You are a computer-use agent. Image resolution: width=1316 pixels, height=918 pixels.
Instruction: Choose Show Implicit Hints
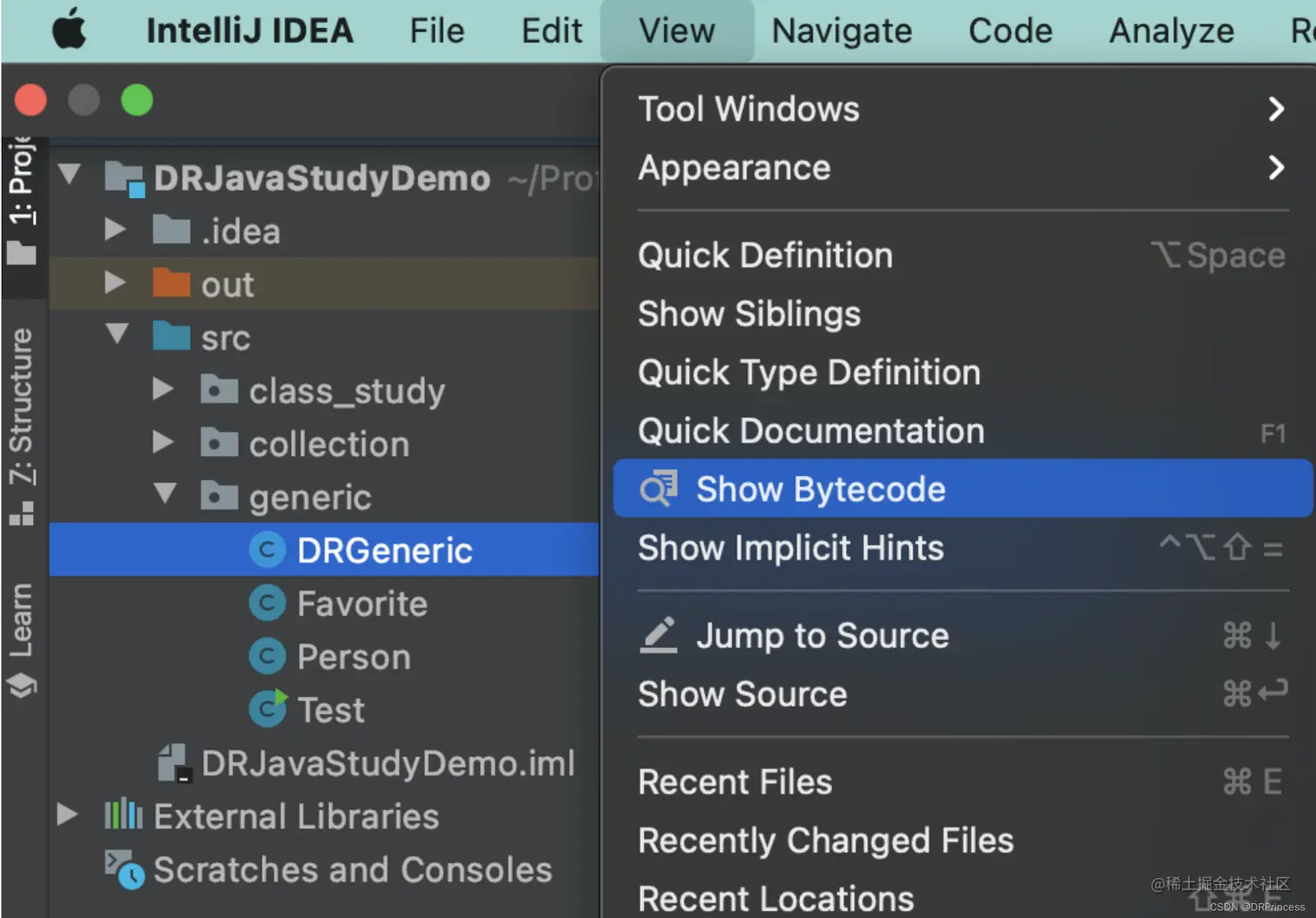pos(963,548)
